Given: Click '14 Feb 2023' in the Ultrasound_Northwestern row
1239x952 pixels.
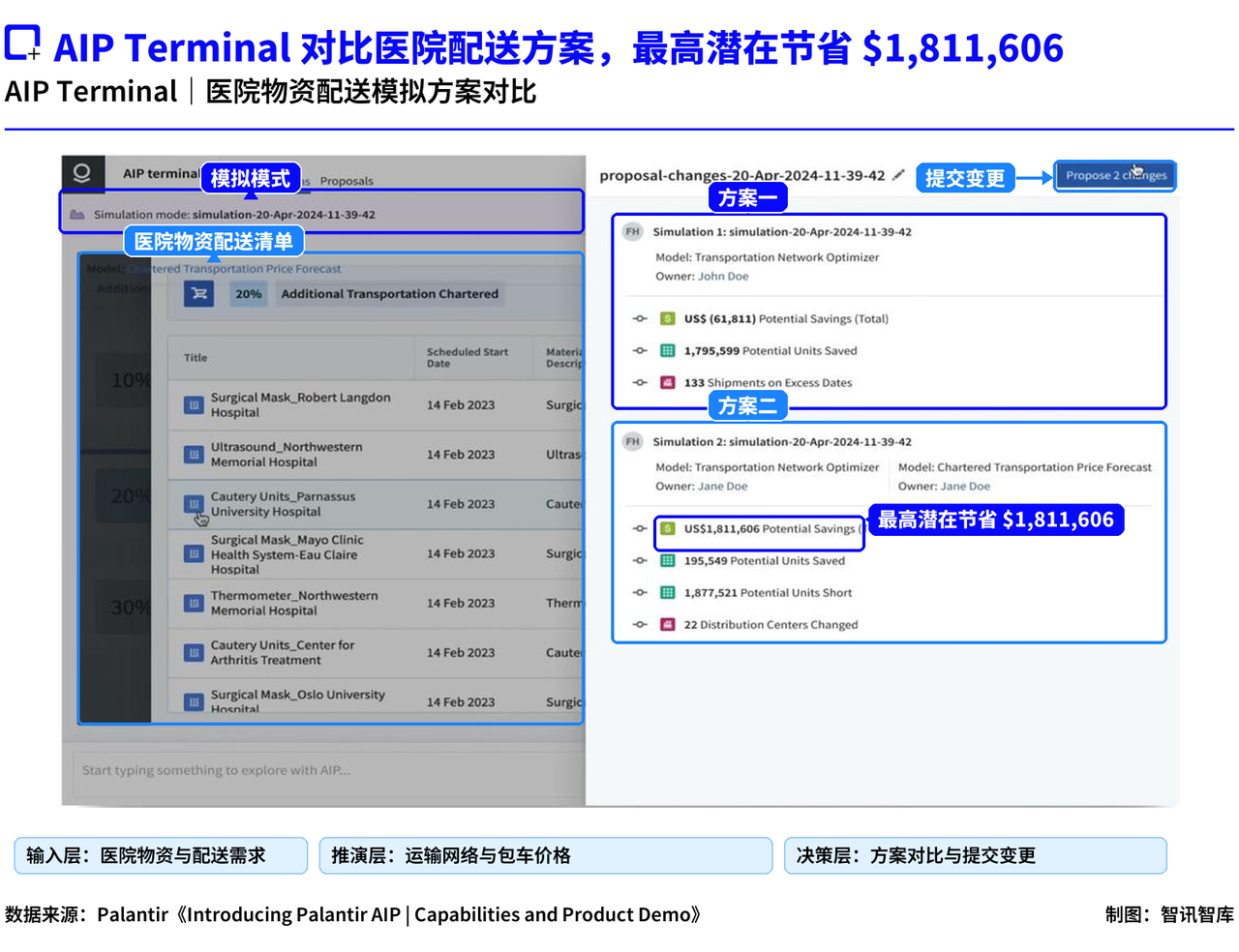Looking at the screenshot, I should [x=461, y=454].
